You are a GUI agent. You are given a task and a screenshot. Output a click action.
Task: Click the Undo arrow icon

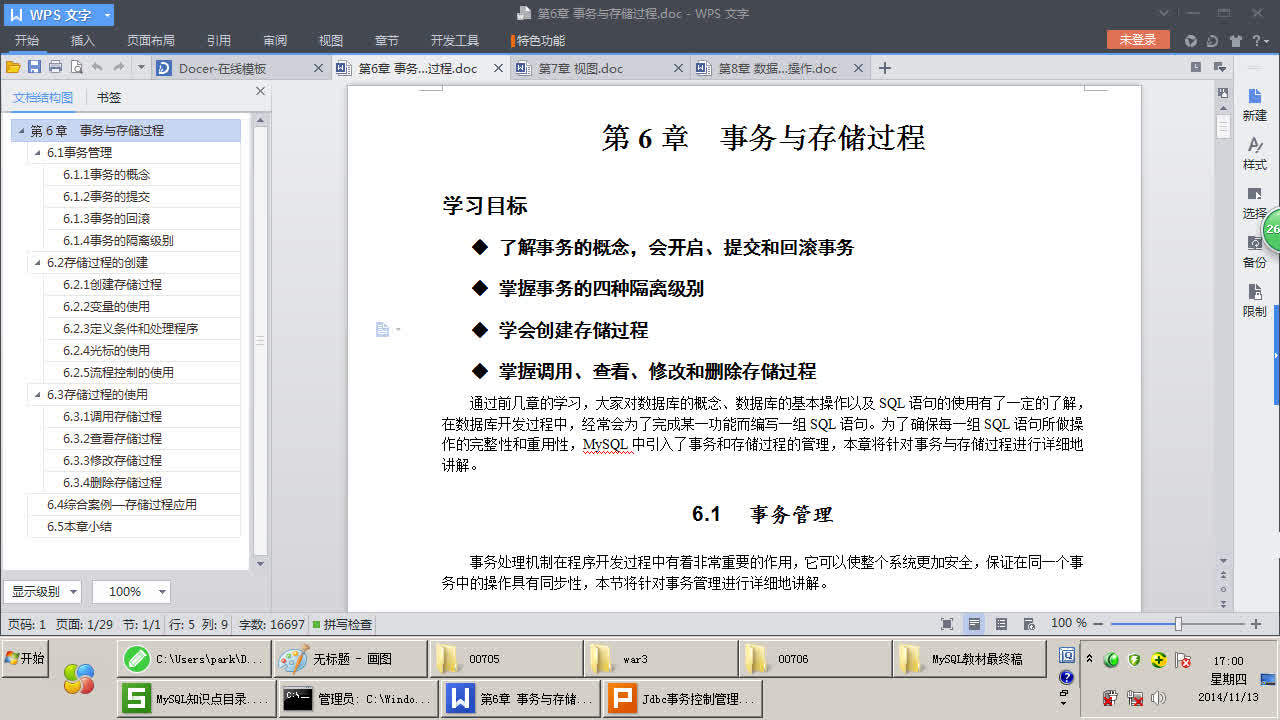[95, 66]
